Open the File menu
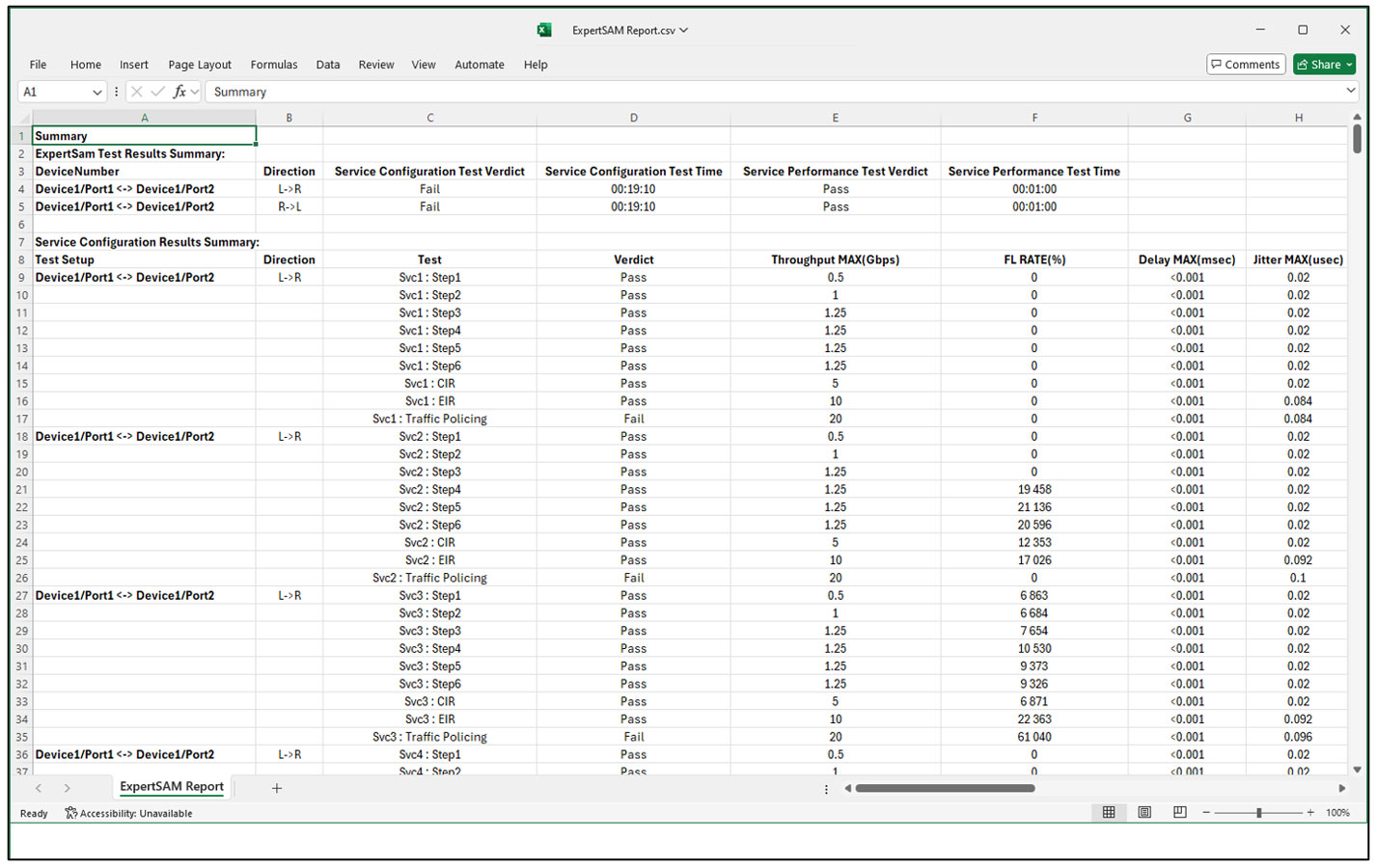This screenshot has height=868, width=1377. [x=38, y=65]
